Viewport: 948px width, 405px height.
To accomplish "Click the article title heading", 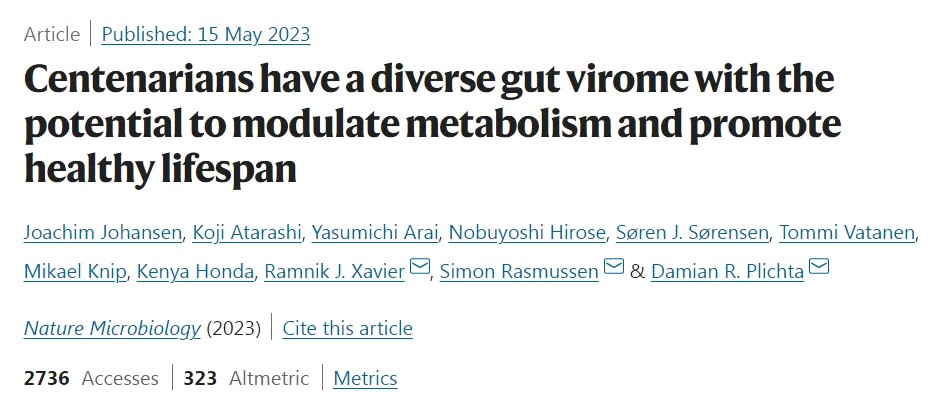I will pyautogui.click(x=432, y=124).
